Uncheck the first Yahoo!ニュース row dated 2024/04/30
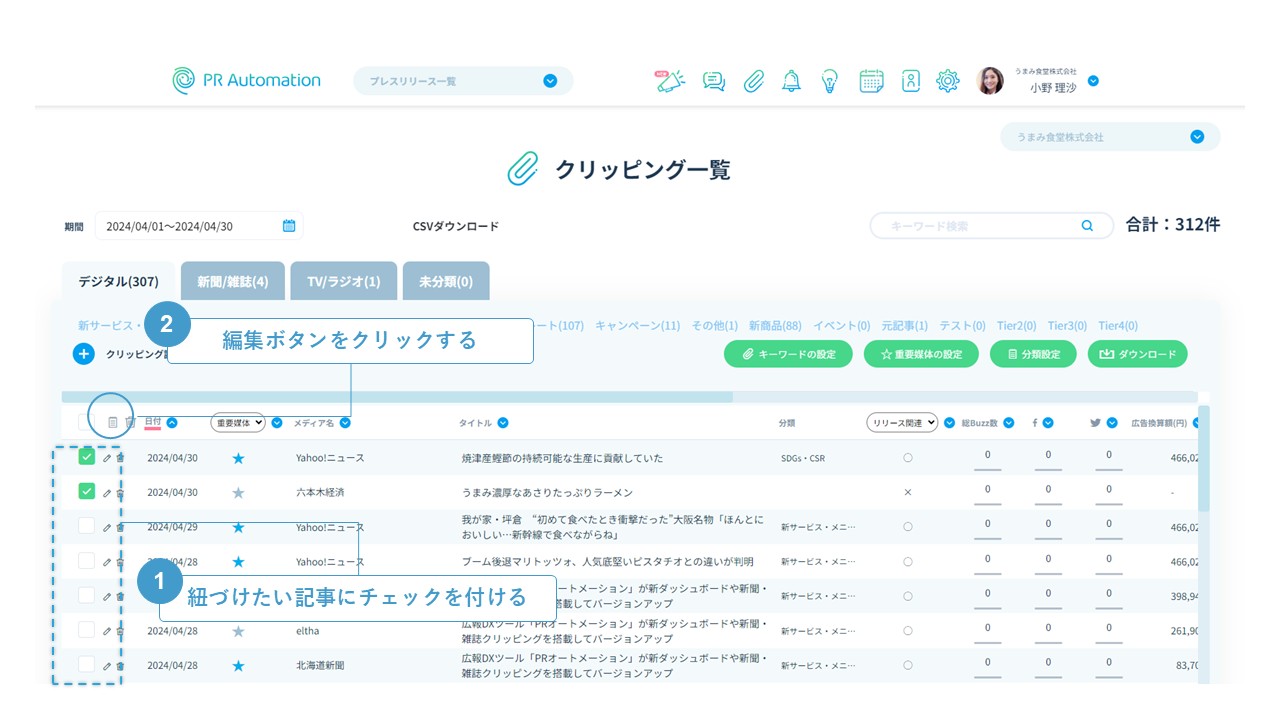This screenshot has width=1280, height=720. click(x=87, y=458)
